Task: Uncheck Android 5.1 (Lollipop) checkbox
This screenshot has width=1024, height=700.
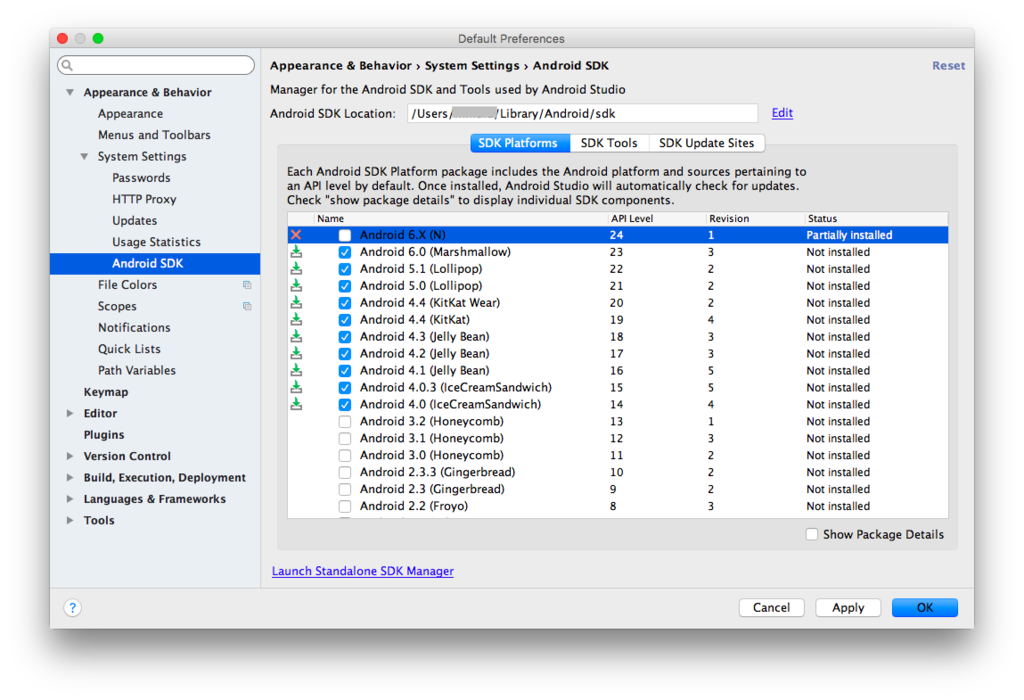Action: click(x=345, y=269)
